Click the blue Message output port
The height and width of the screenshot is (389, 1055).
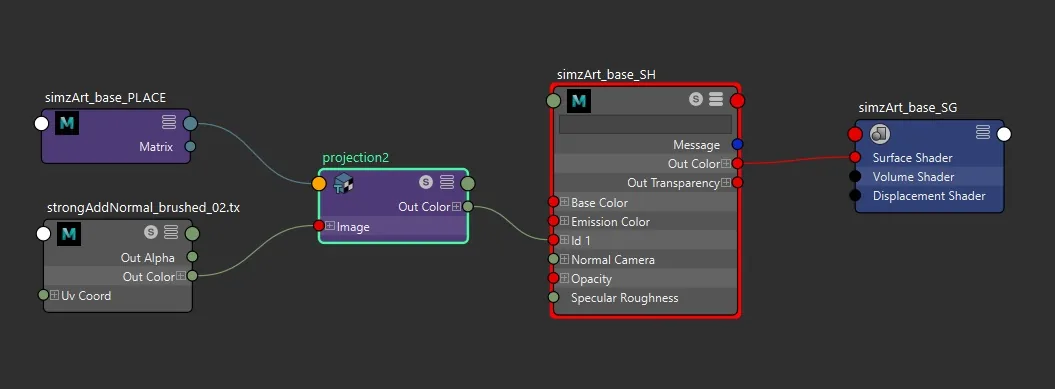pyautogui.click(x=737, y=144)
